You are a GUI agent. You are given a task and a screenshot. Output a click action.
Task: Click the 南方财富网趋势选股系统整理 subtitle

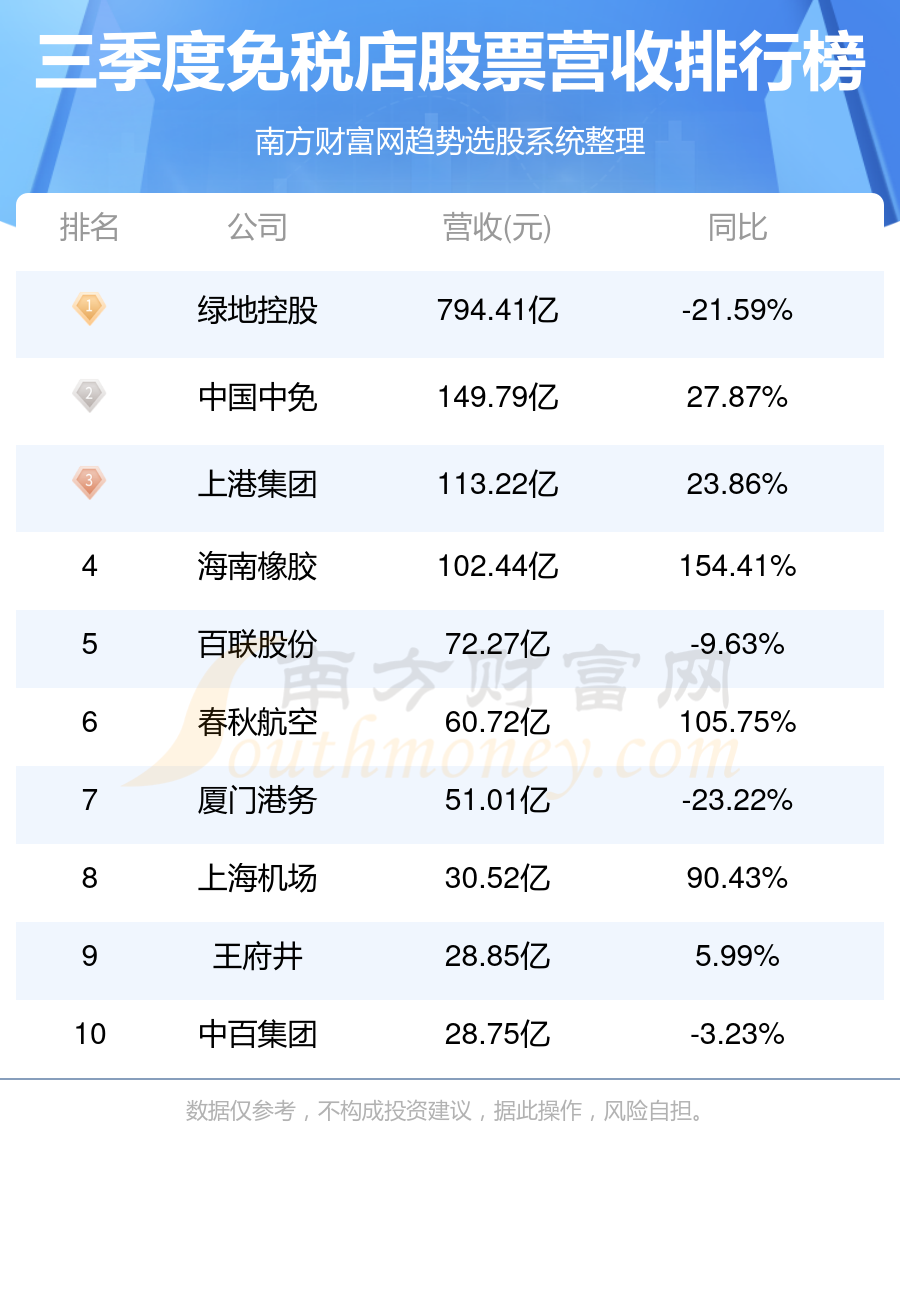tap(450, 142)
